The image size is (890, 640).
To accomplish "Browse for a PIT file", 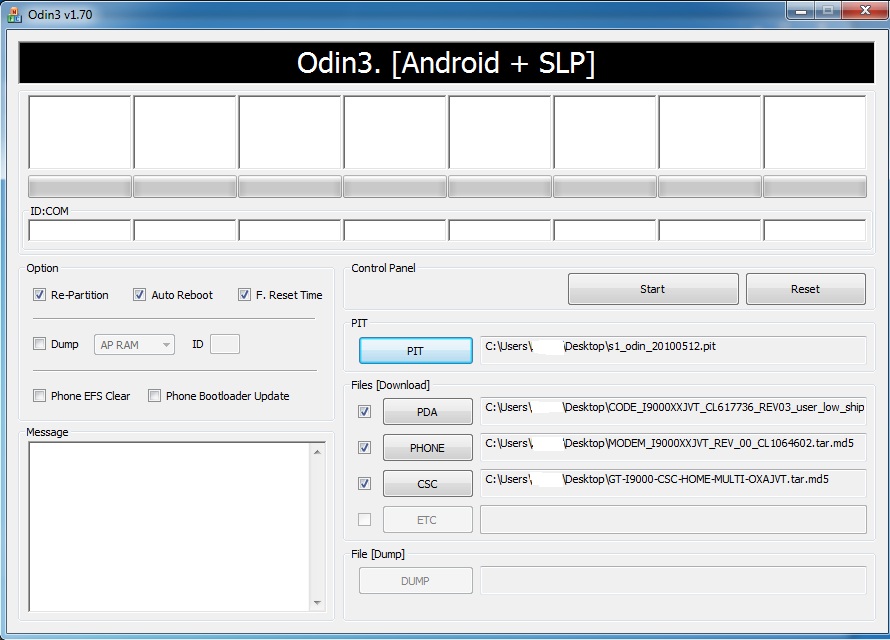I will point(415,351).
